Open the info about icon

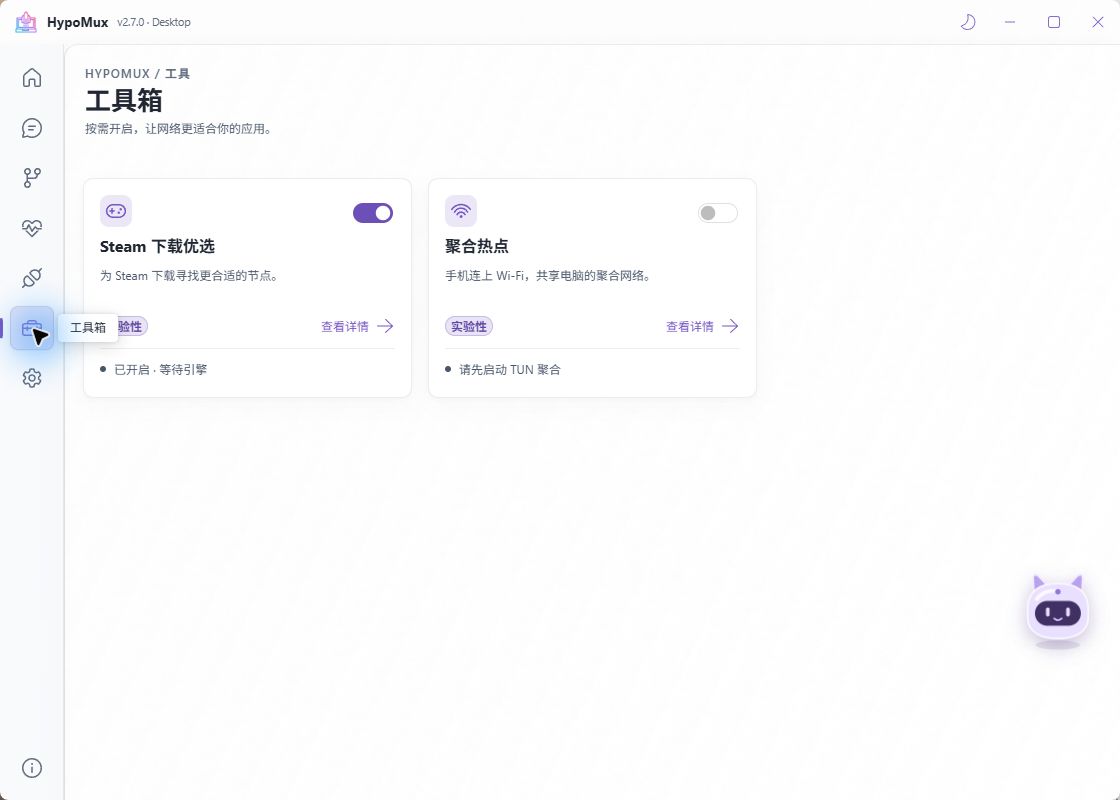31,768
